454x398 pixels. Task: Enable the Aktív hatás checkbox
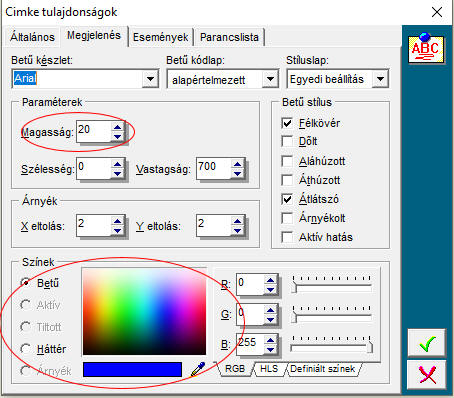(287, 237)
